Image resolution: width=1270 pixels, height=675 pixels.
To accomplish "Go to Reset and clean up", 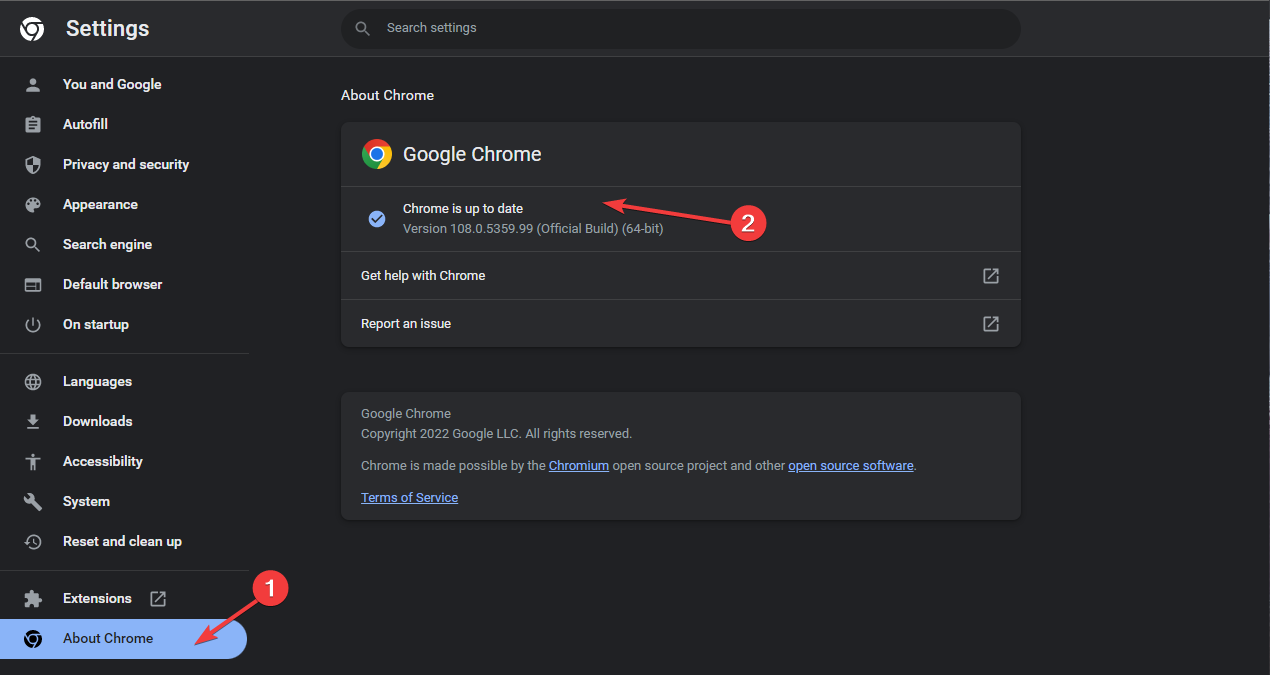I will tap(123, 541).
